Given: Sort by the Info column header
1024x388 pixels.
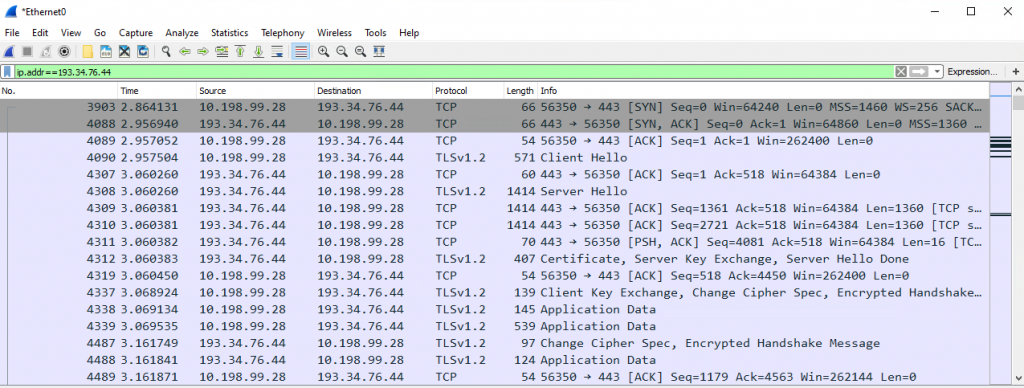Looking at the screenshot, I should pyautogui.click(x=763, y=91).
